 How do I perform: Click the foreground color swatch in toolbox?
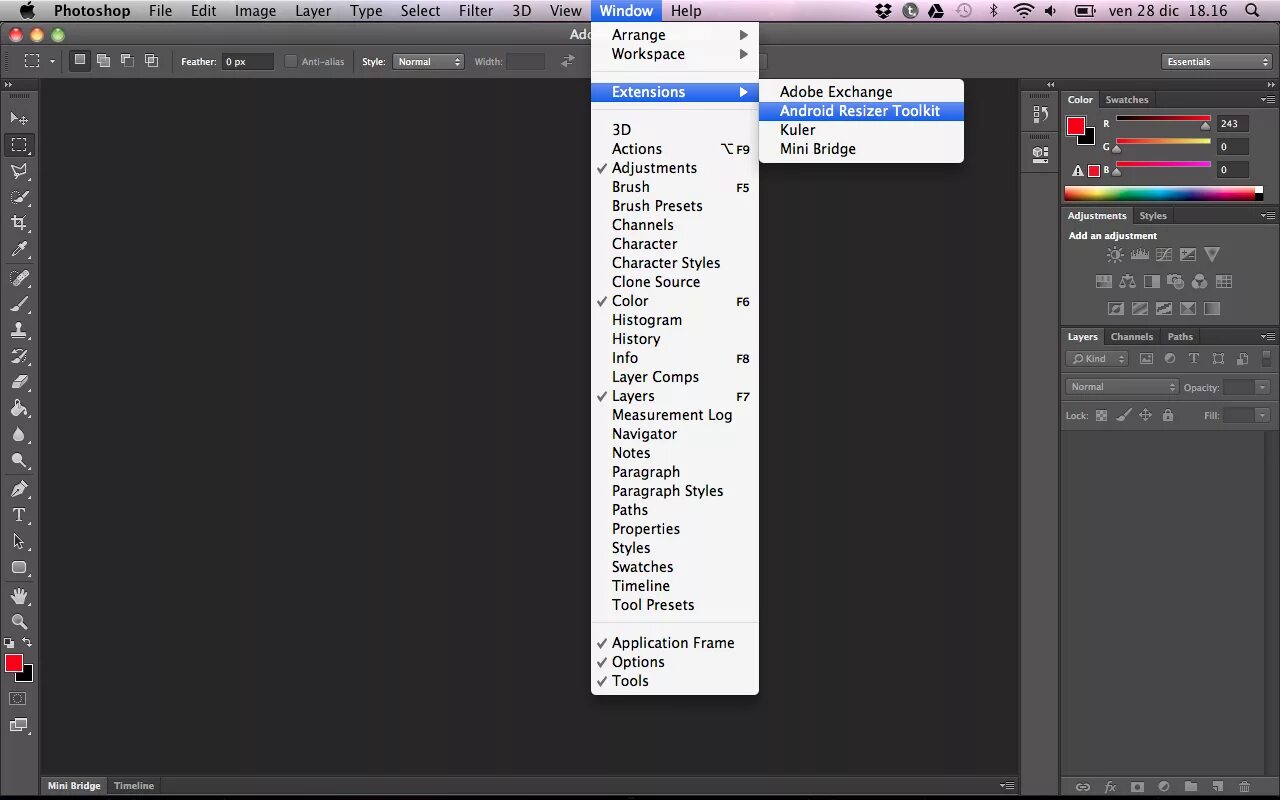pos(13,663)
